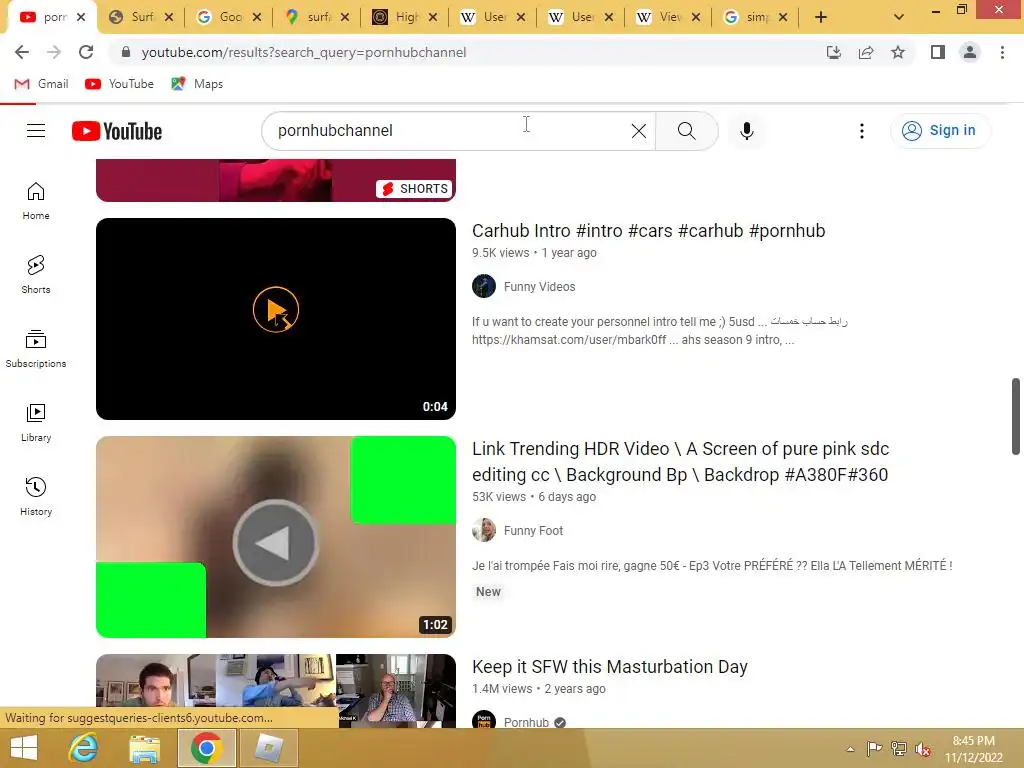Open YouTube settings three-dot menu
The width and height of the screenshot is (1024, 768).
(x=861, y=131)
